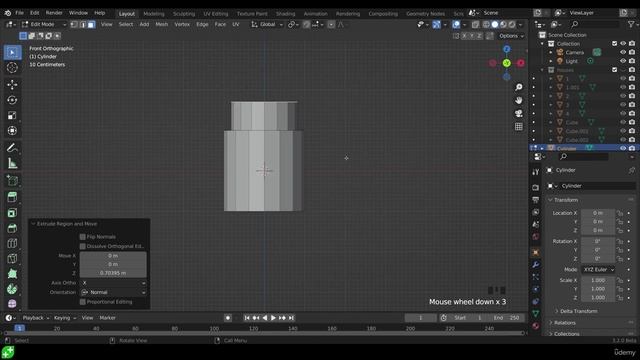Disable render for Camera object
This screenshot has width=640, height=360.
pyautogui.click(x=632, y=52)
